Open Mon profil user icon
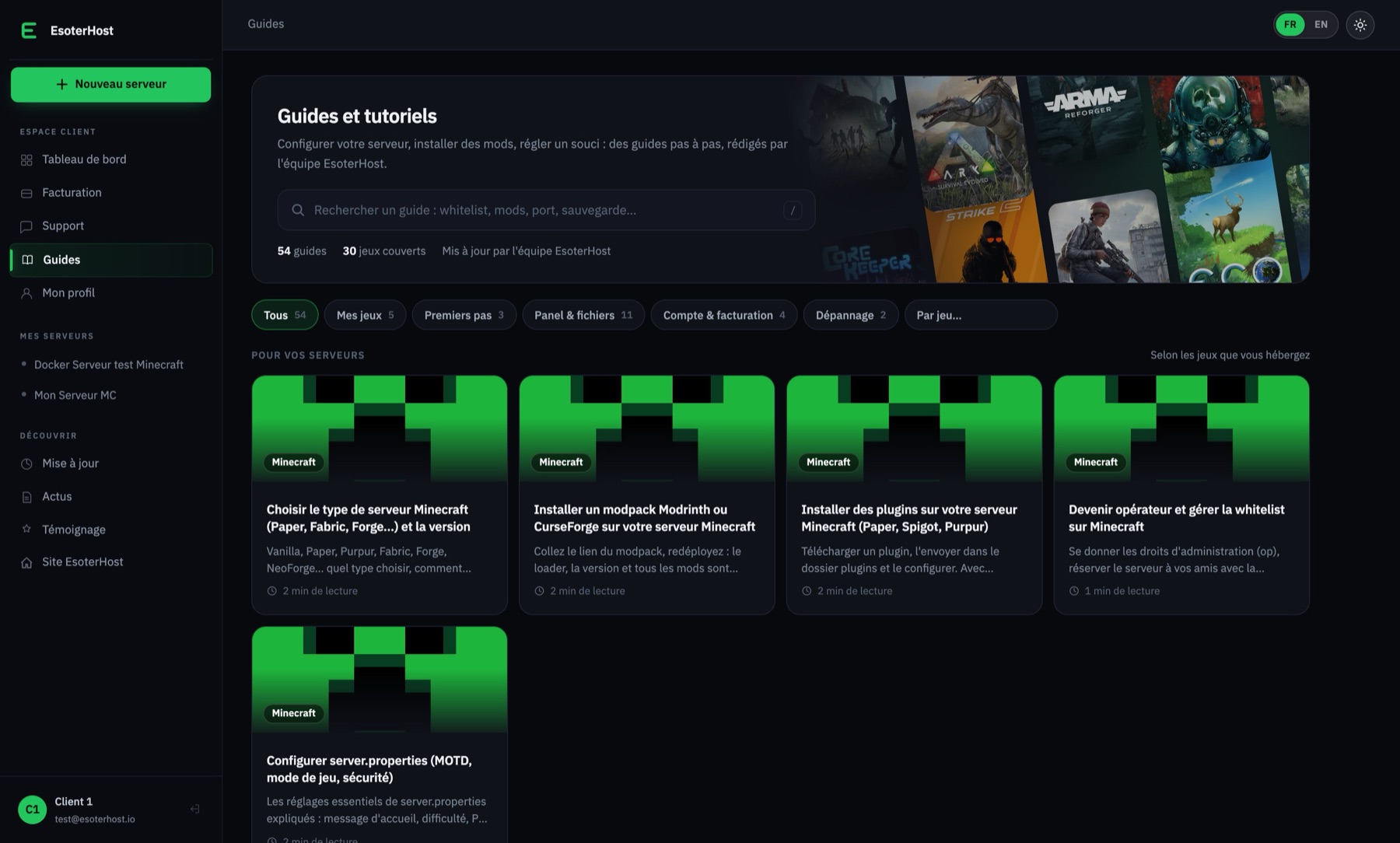 pos(26,293)
